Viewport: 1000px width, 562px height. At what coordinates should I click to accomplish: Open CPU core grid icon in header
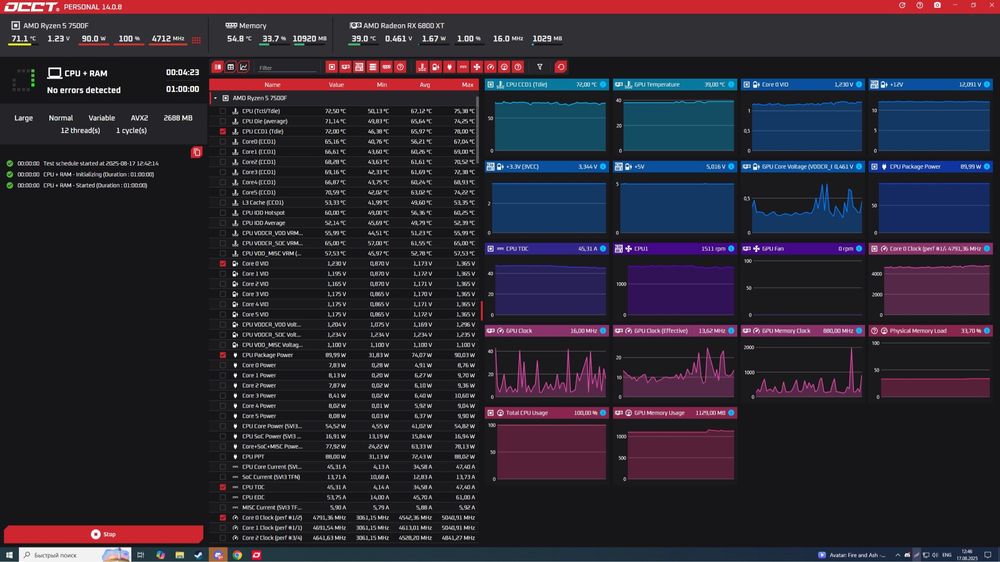click(x=196, y=40)
